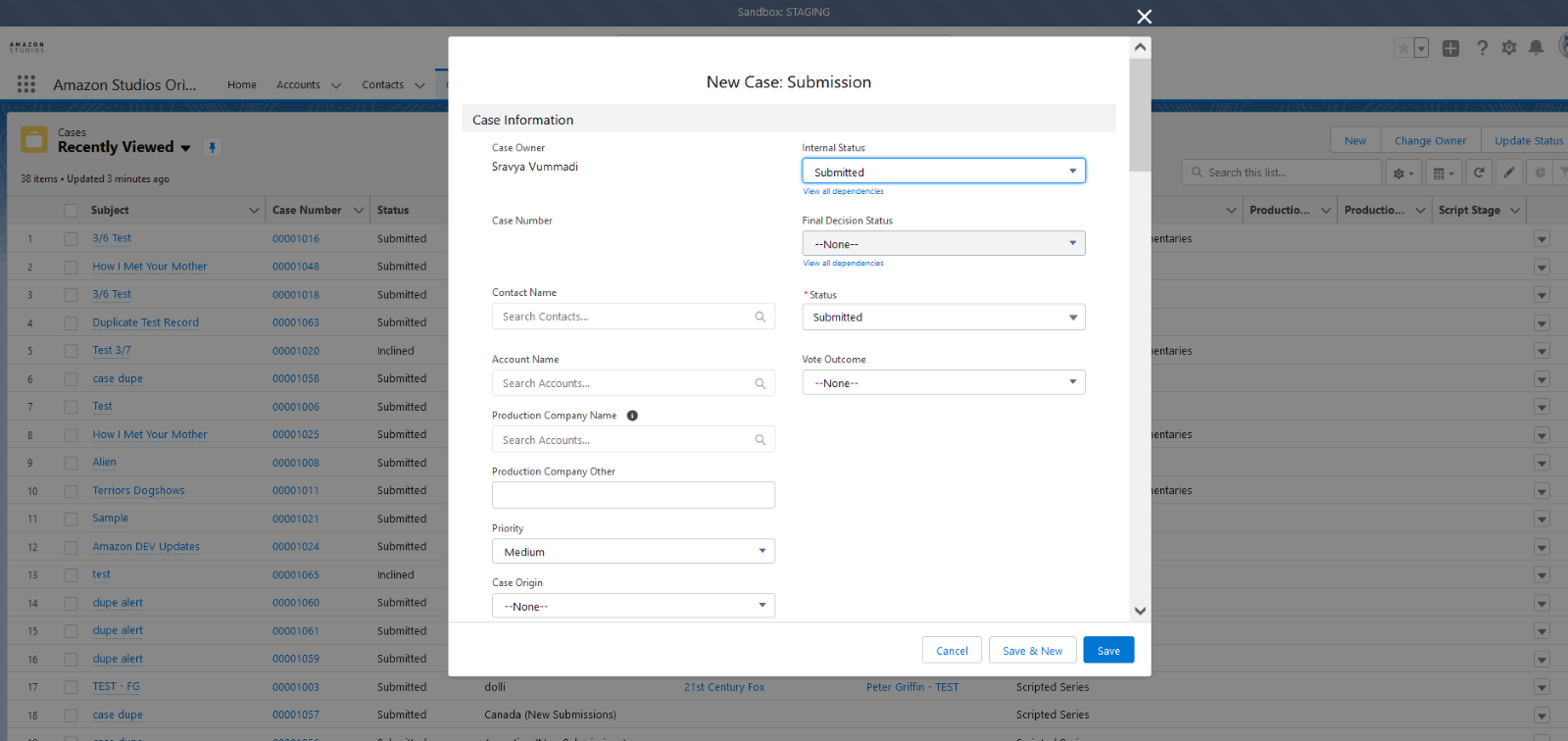The width and height of the screenshot is (1568, 741).
Task: View all dependencies under Internal Status
Action: (x=844, y=191)
